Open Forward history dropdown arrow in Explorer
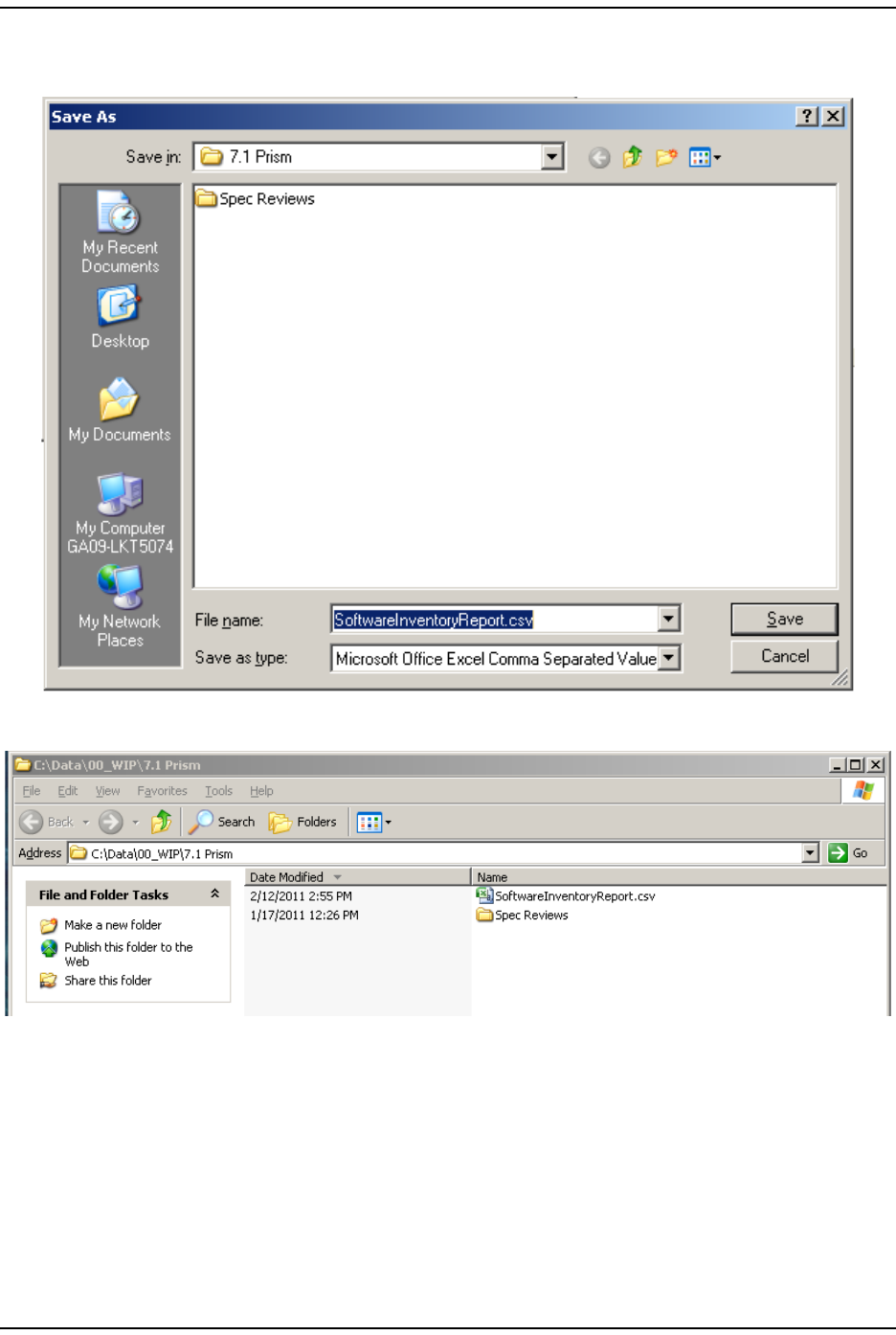Screen dimensions: 896x1335 [135, 822]
